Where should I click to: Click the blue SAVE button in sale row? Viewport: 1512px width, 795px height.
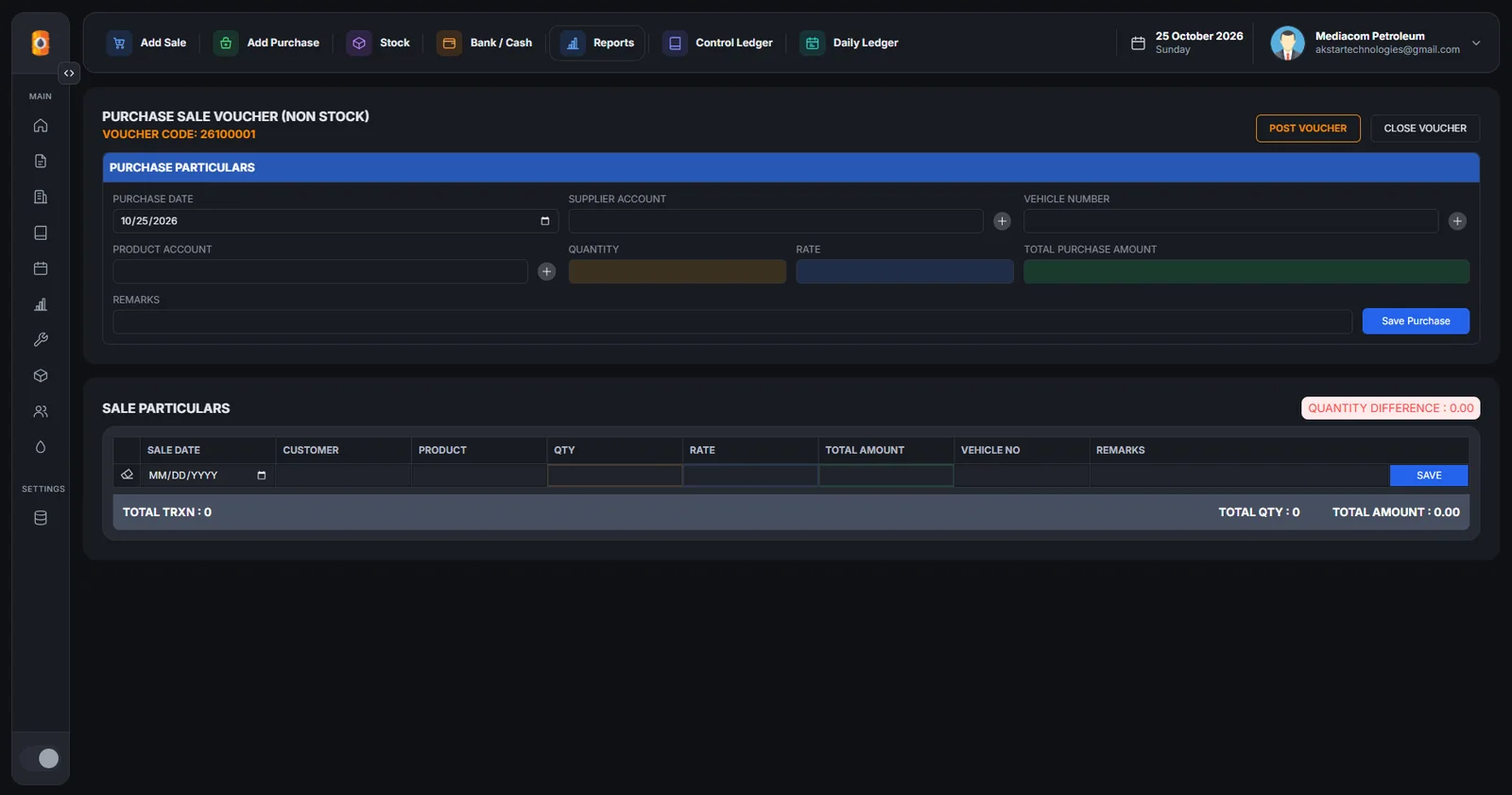(x=1429, y=475)
